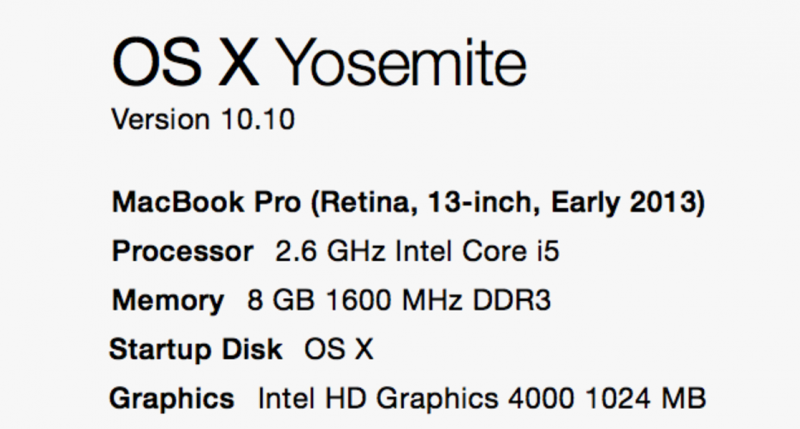Click the 10.10 version number
800x429 pixels.
[258, 119]
